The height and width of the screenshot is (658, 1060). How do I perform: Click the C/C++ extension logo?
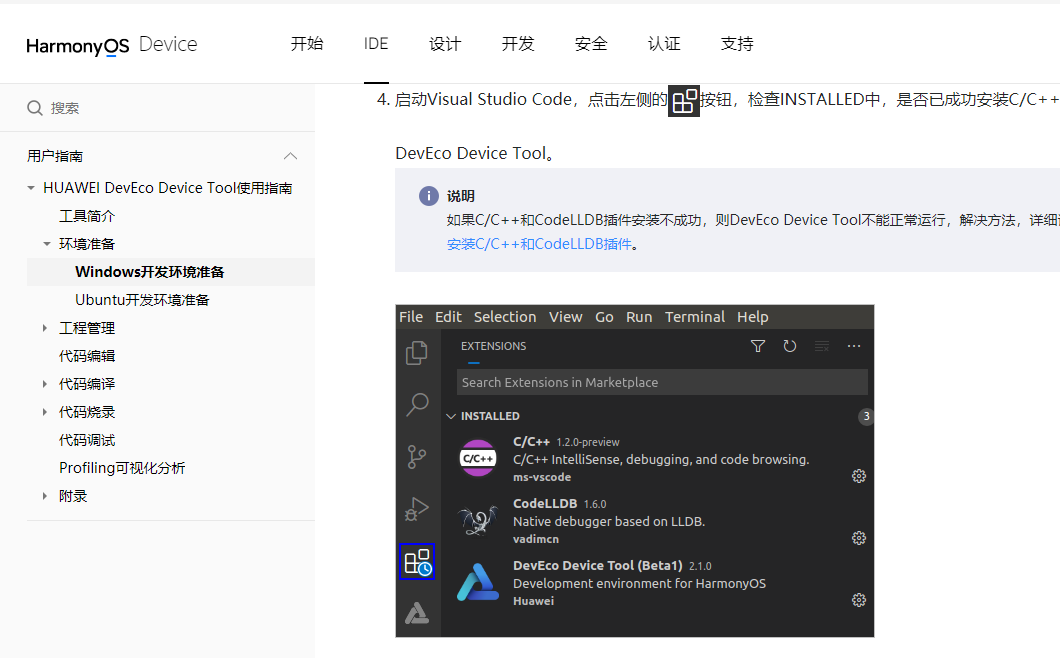pyautogui.click(x=478, y=459)
